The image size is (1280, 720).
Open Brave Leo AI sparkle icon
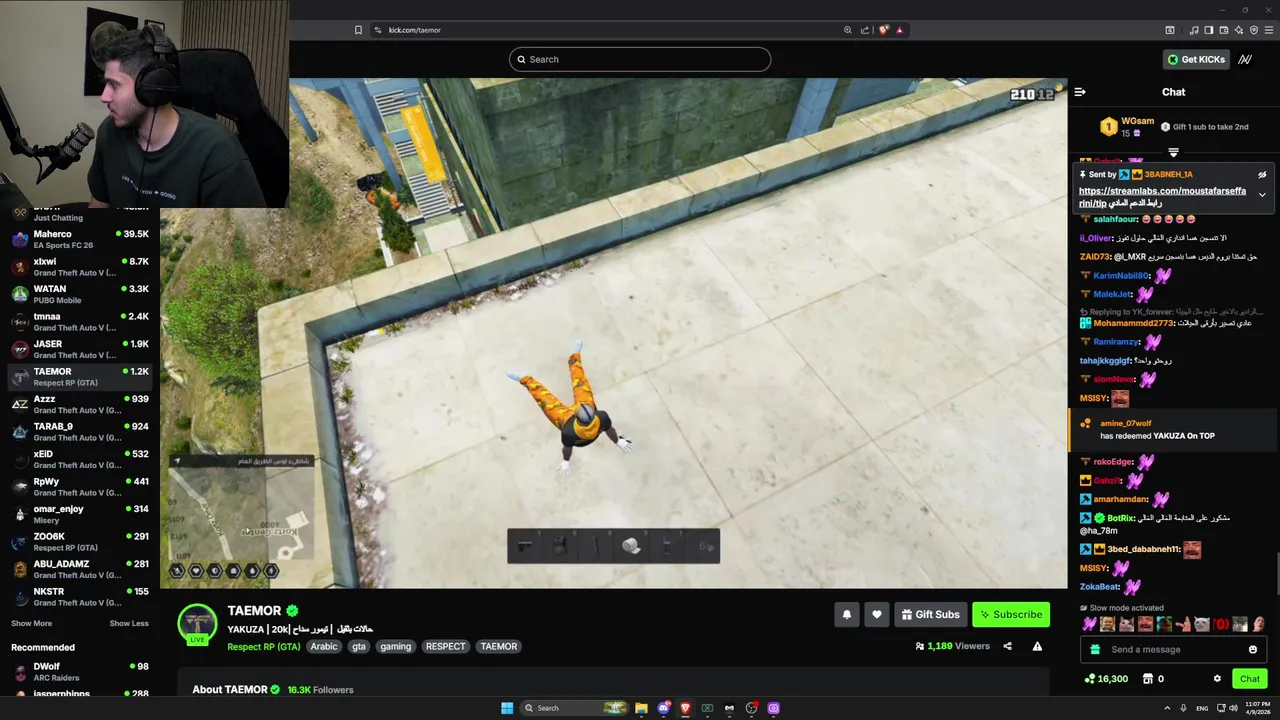click(x=1238, y=30)
